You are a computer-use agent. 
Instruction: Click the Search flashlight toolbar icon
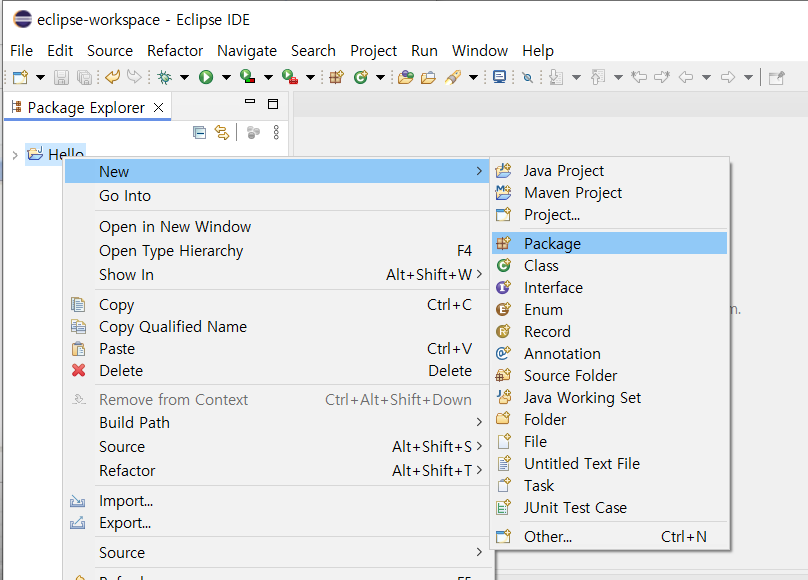click(453, 77)
